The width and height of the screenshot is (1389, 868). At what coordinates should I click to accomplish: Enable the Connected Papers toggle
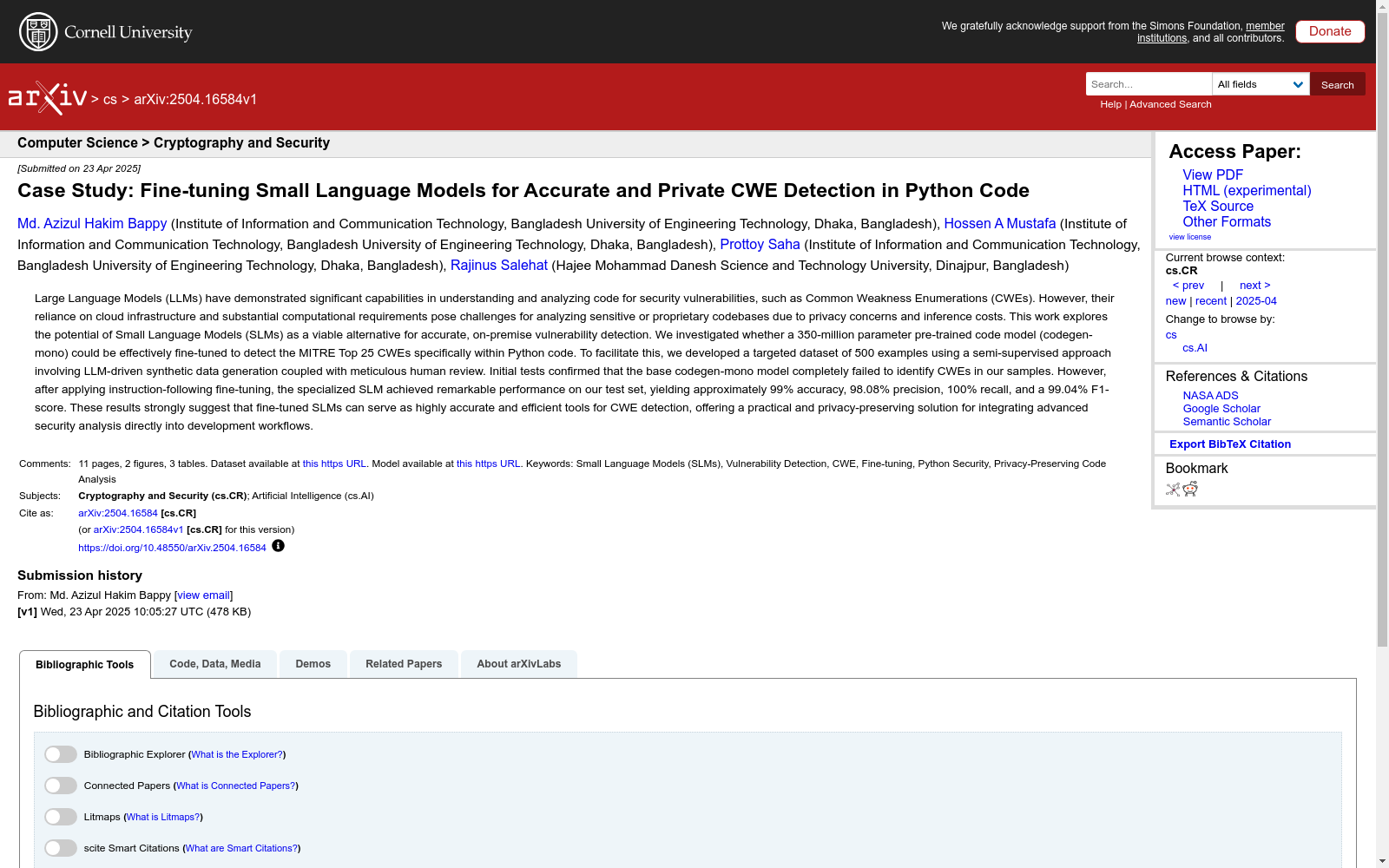click(61, 786)
